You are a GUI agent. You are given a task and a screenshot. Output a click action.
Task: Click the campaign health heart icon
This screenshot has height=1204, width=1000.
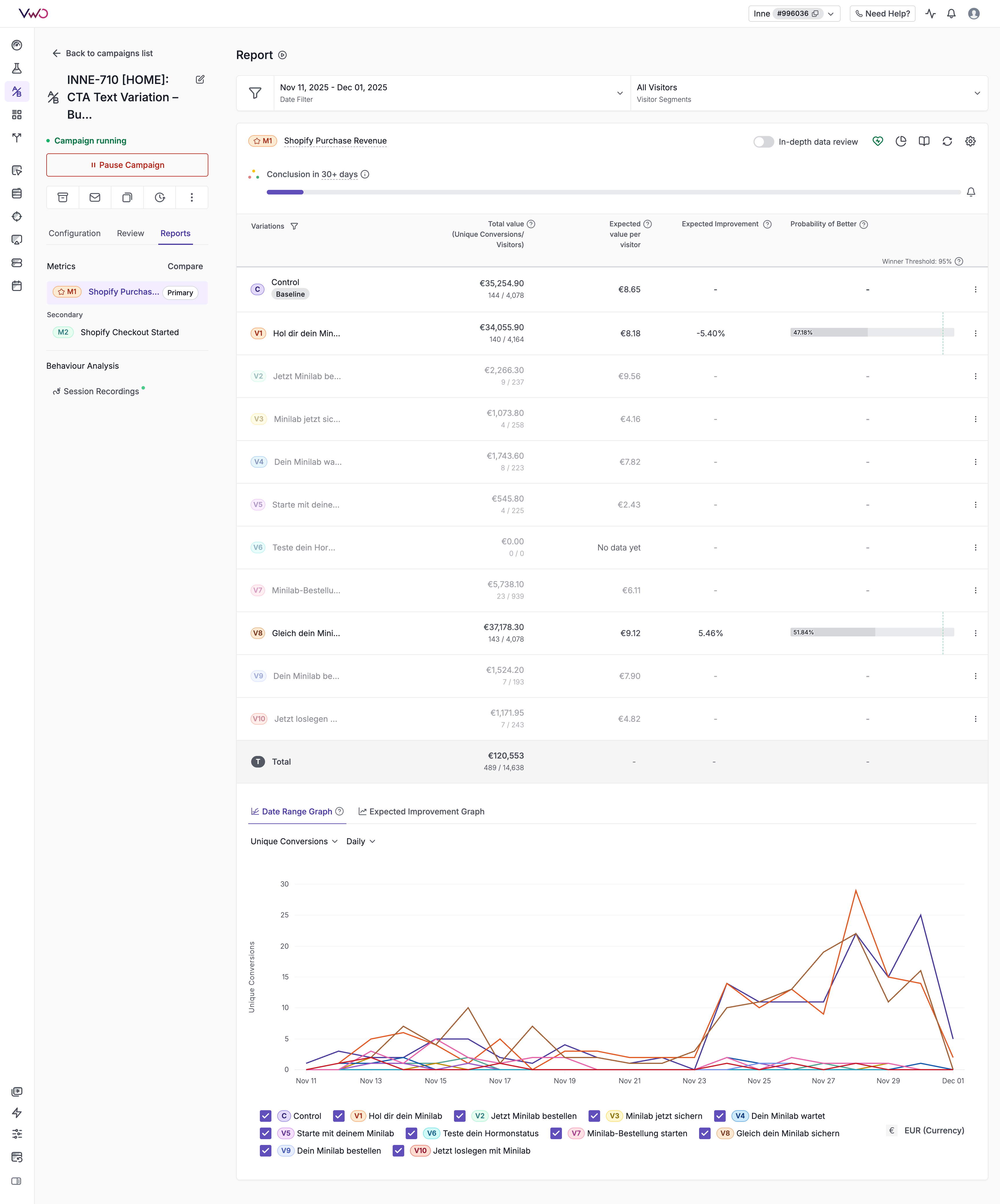pyautogui.click(x=877, y=141)
